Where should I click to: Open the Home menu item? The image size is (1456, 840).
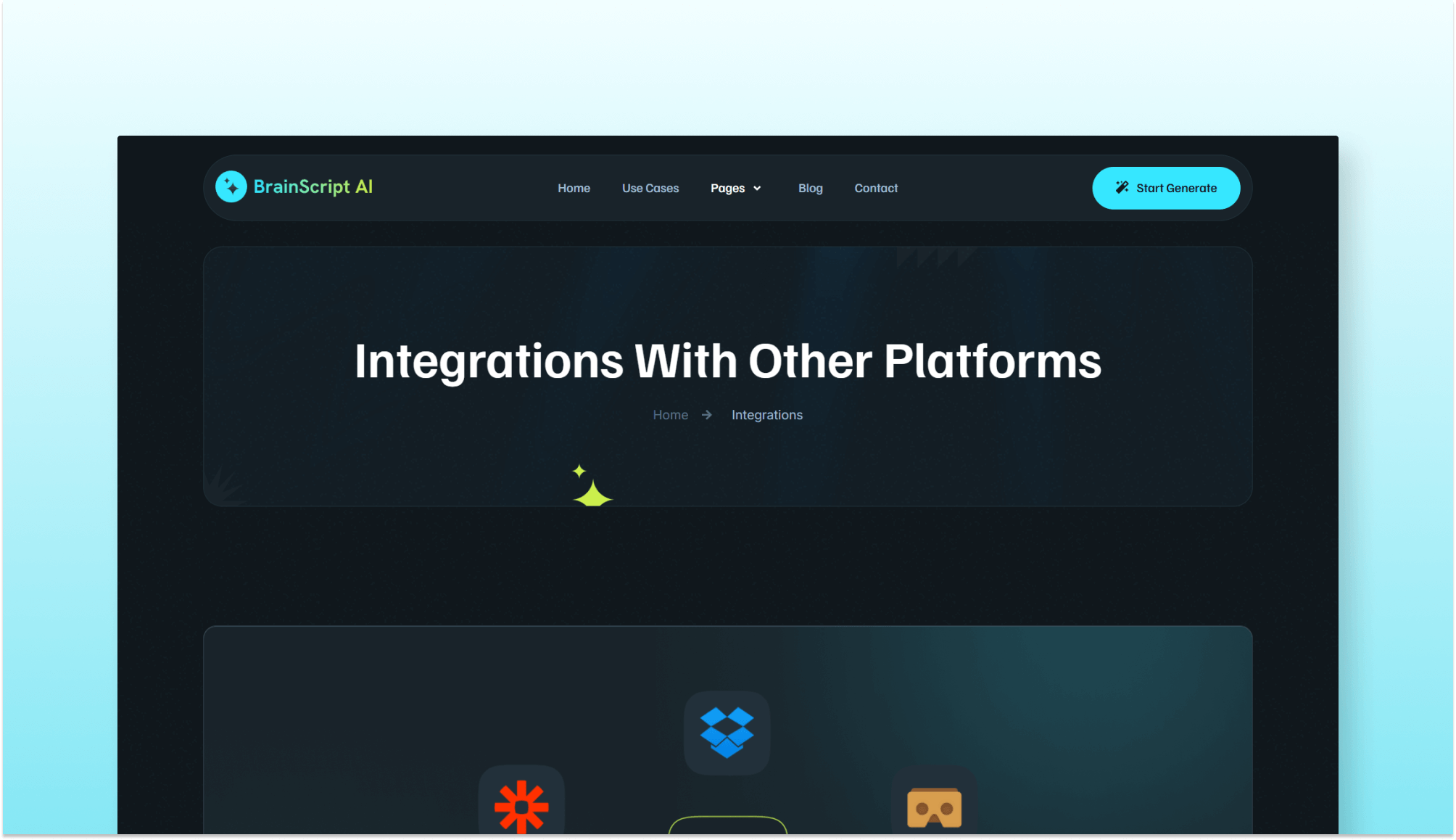coord(573,188)
